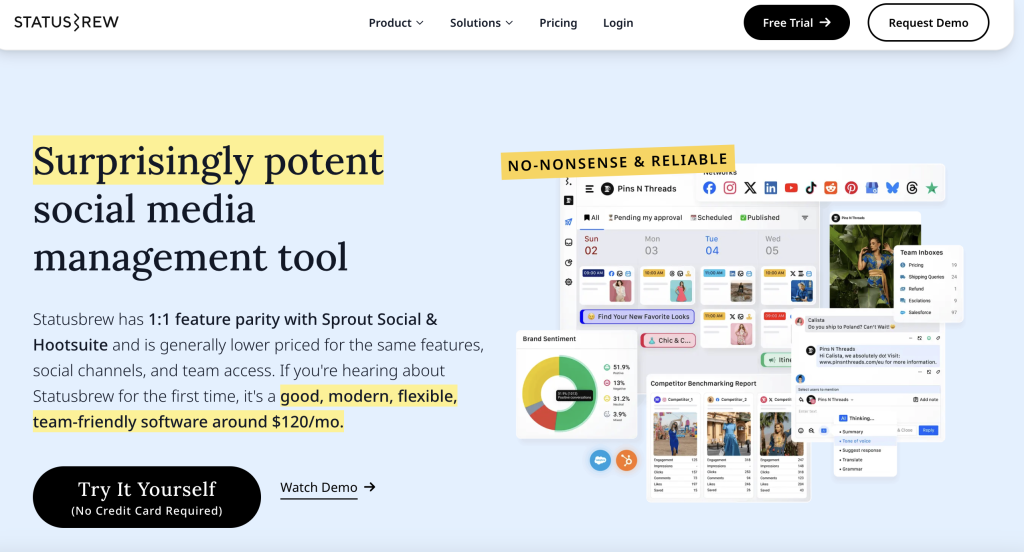
Task: Click the Bluesky butterfly icon
Action: coord(892,188)
